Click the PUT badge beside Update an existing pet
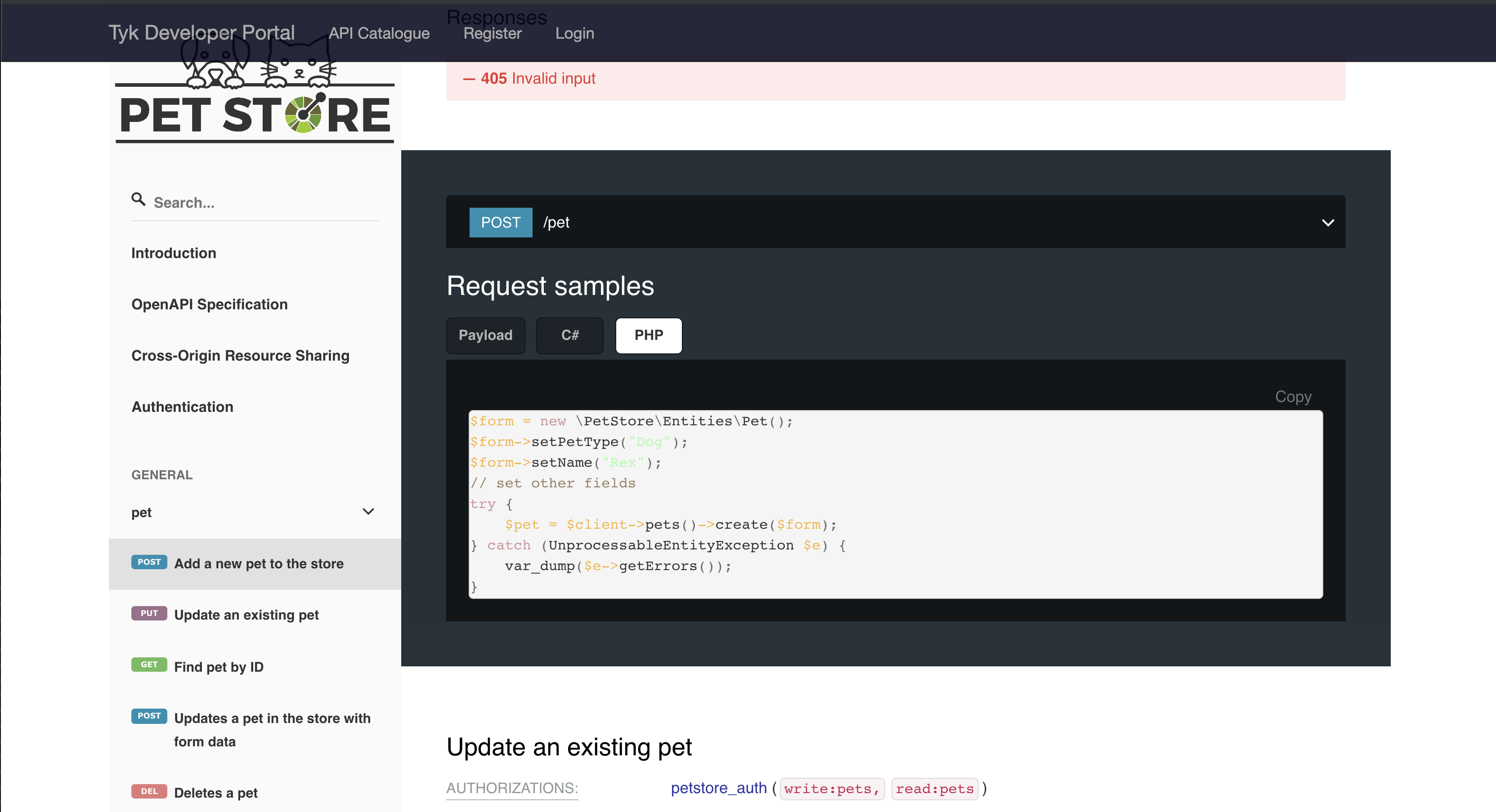Viewport: 1496px width, 812px height. coord(149,613)
